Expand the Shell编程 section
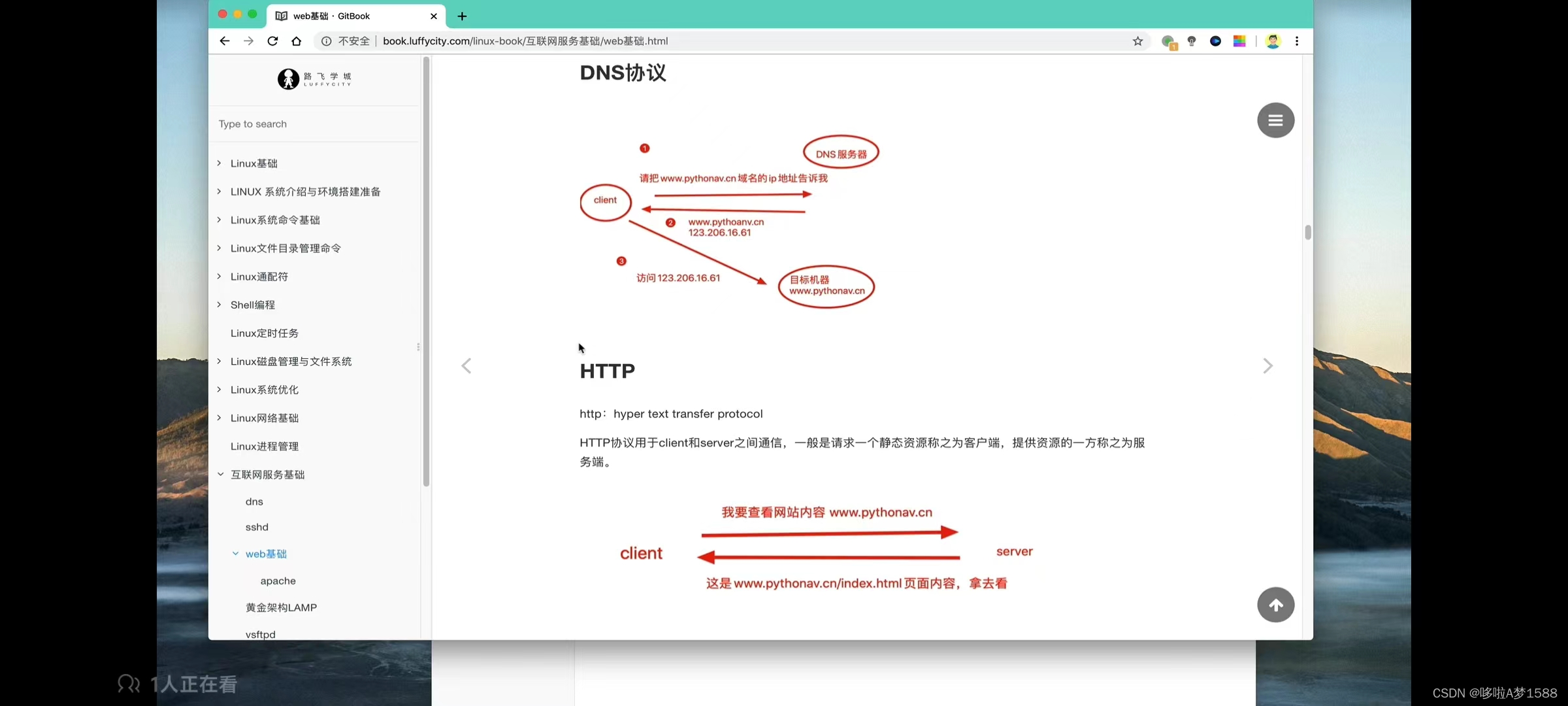The image size is (1568, 706). coord(220,305)
